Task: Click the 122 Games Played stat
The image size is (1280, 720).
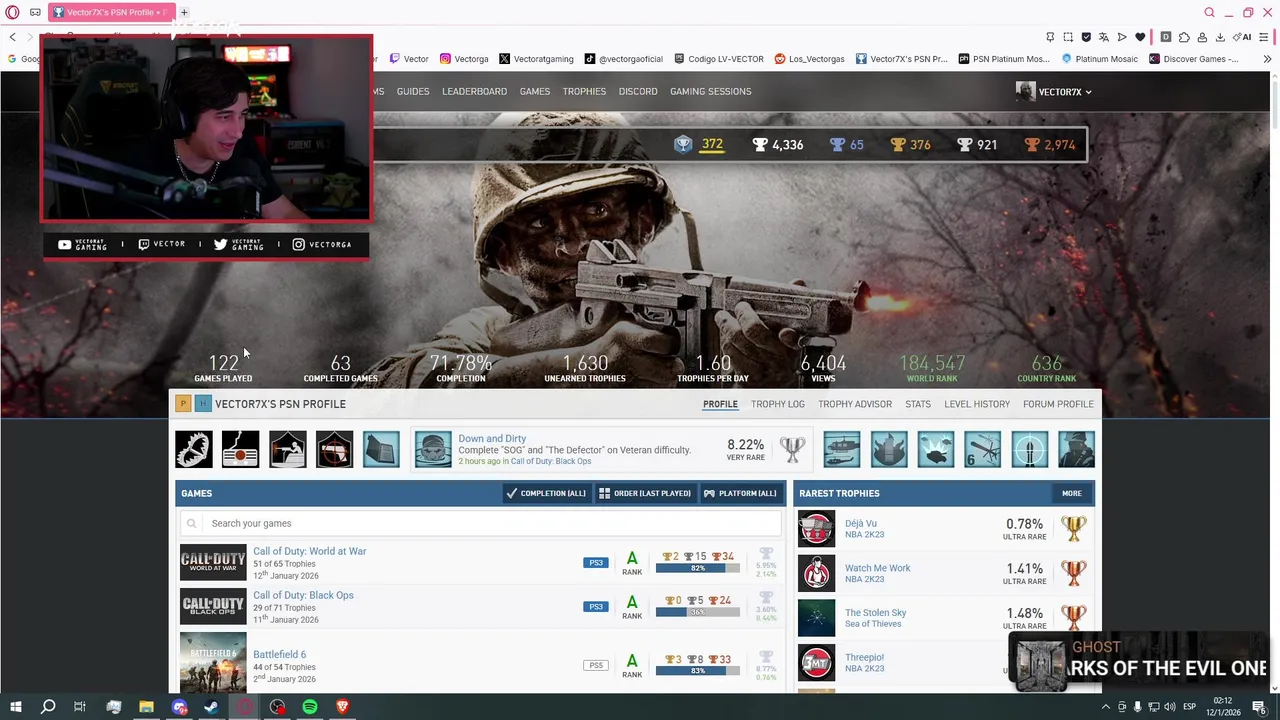Action: point(223,368)
